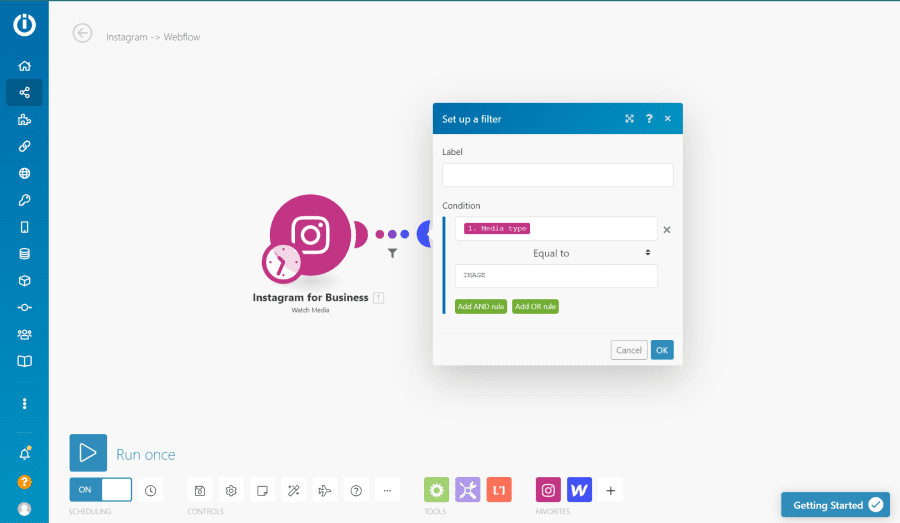This screenshot has height=523, width=900.
Task: Click the Label input field
Action: point(558,175)
